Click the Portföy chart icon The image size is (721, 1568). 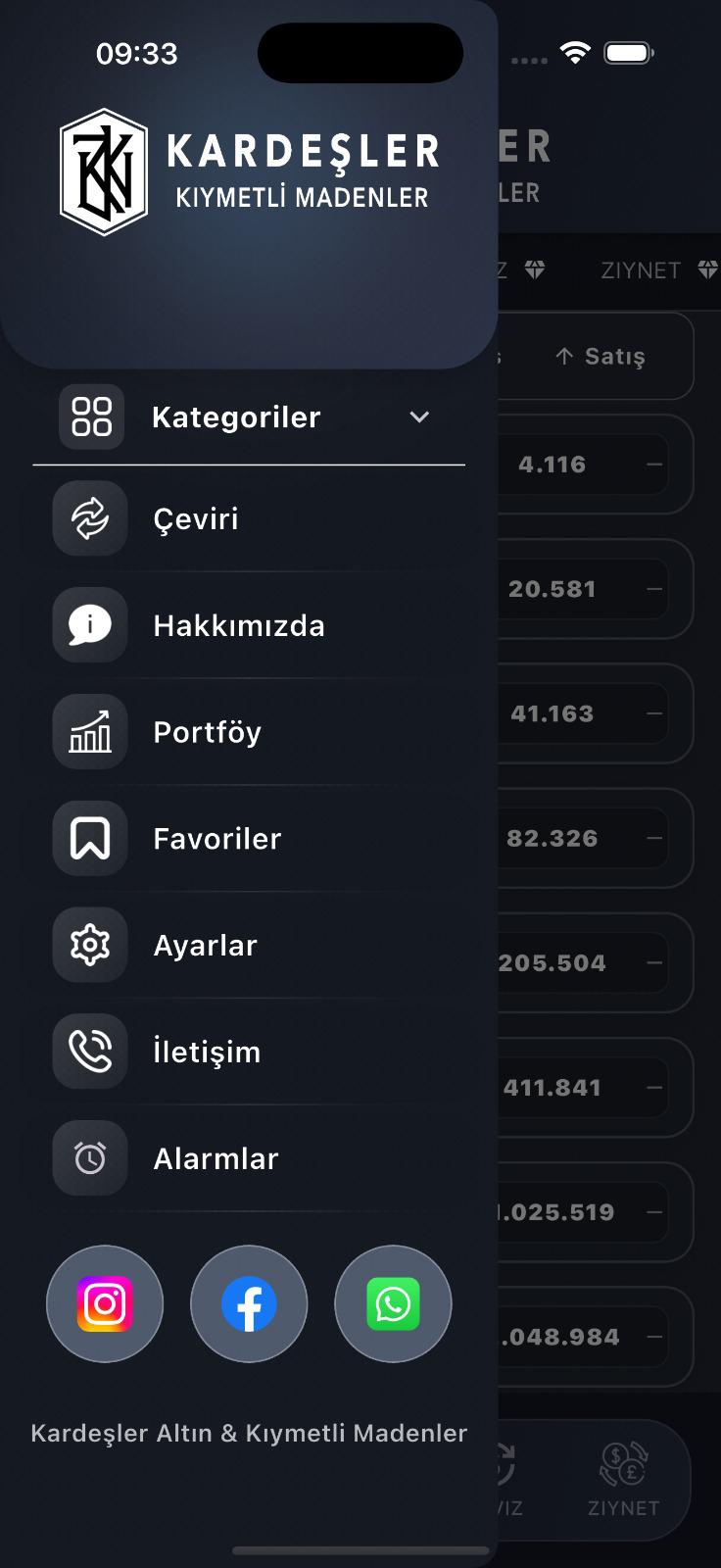[90, 732]
